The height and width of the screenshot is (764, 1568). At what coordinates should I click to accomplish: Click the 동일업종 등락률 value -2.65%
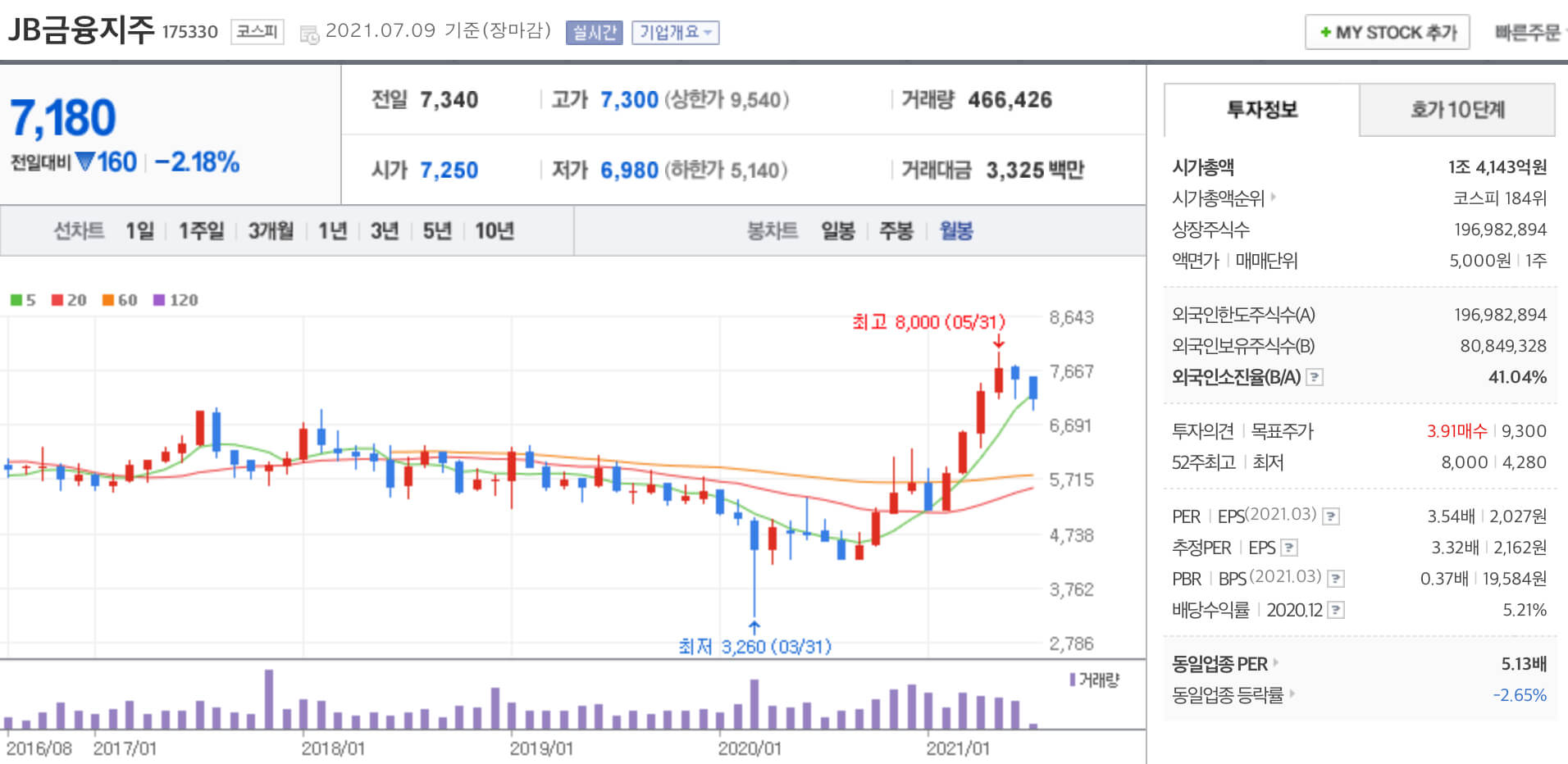coord(1520,695)
